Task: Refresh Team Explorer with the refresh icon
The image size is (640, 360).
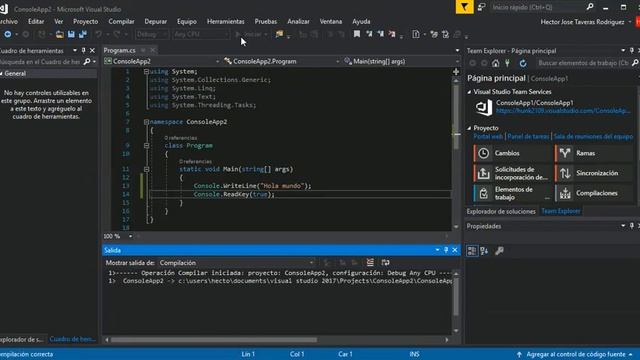Action: pos(523,63)
